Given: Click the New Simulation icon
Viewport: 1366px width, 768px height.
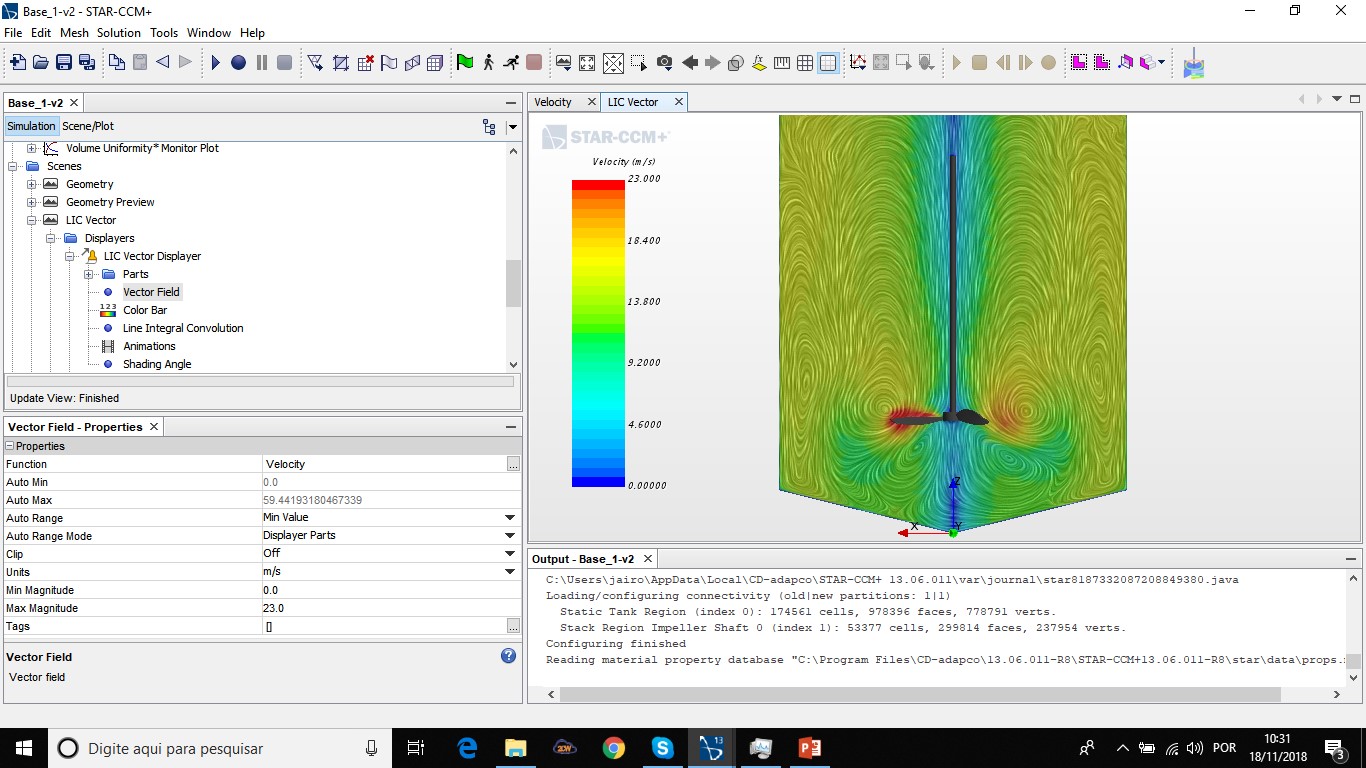Looking at the screenshot, I should [18, 63].
